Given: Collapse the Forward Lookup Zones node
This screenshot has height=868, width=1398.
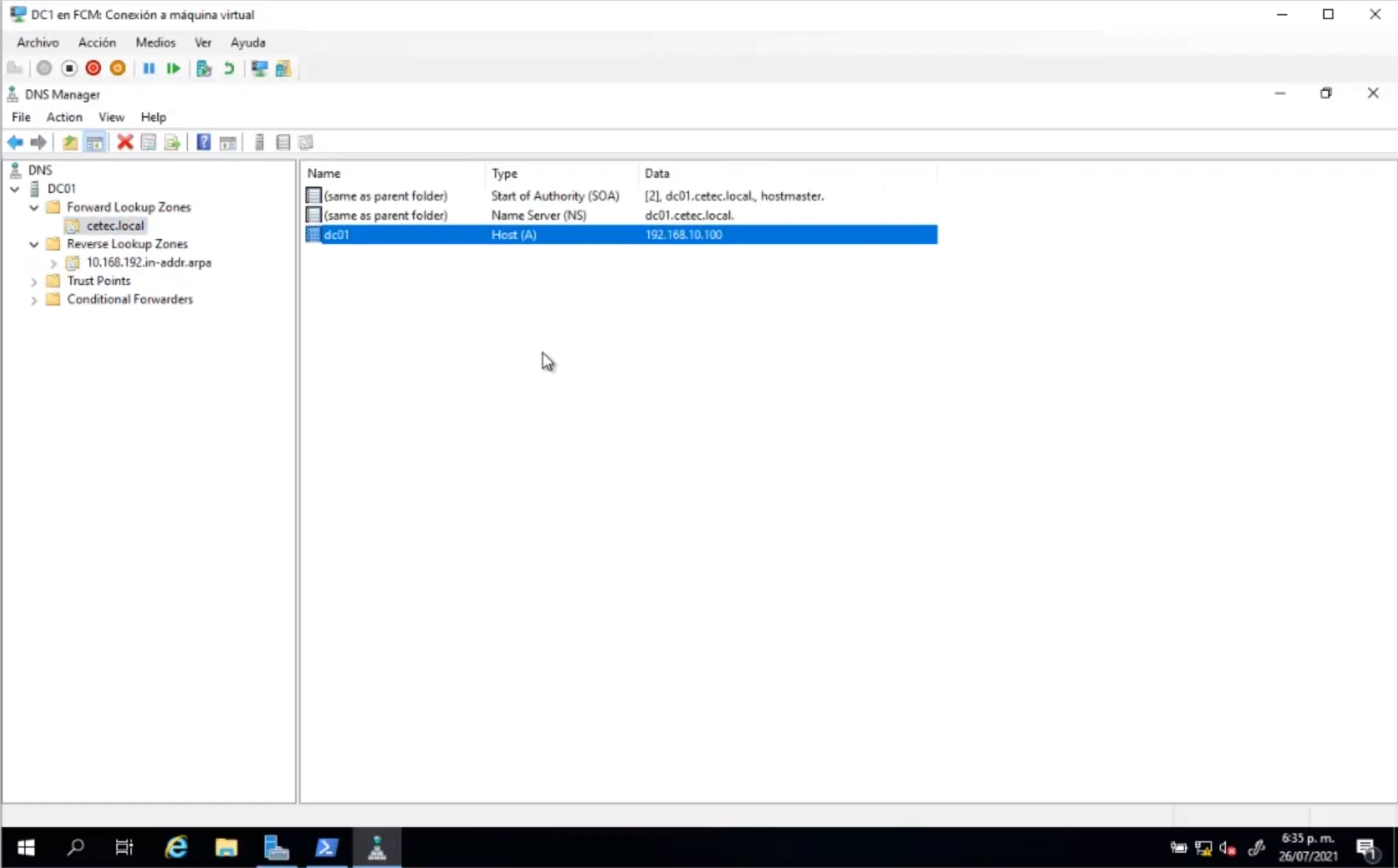Looking at the screenshot, I should pos(34,207).
